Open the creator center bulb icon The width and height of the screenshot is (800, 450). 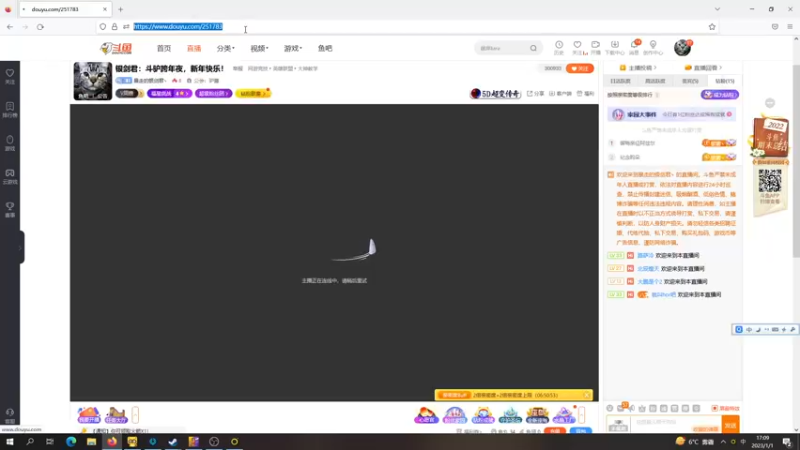tap(653, 47)
